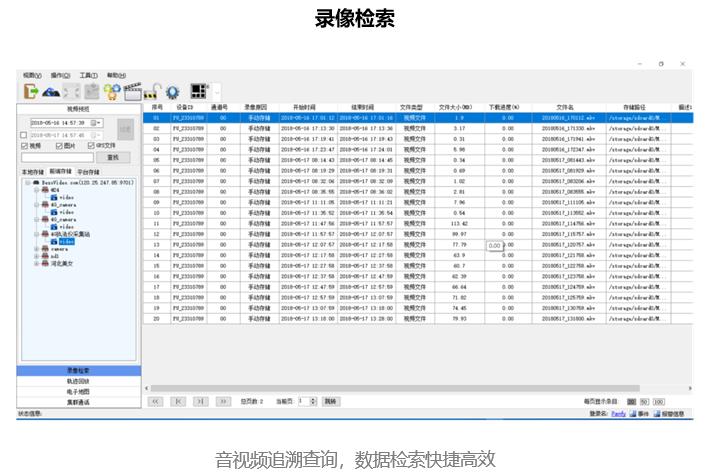Click the screen layout grid icon

[x=198, y=90]
